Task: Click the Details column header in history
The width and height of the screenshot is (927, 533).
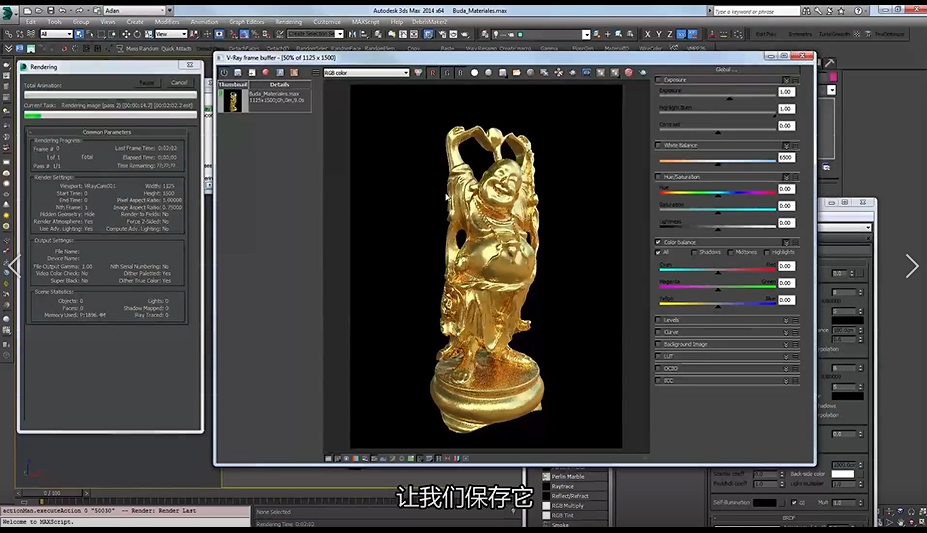Action: (x=279, y=84)
